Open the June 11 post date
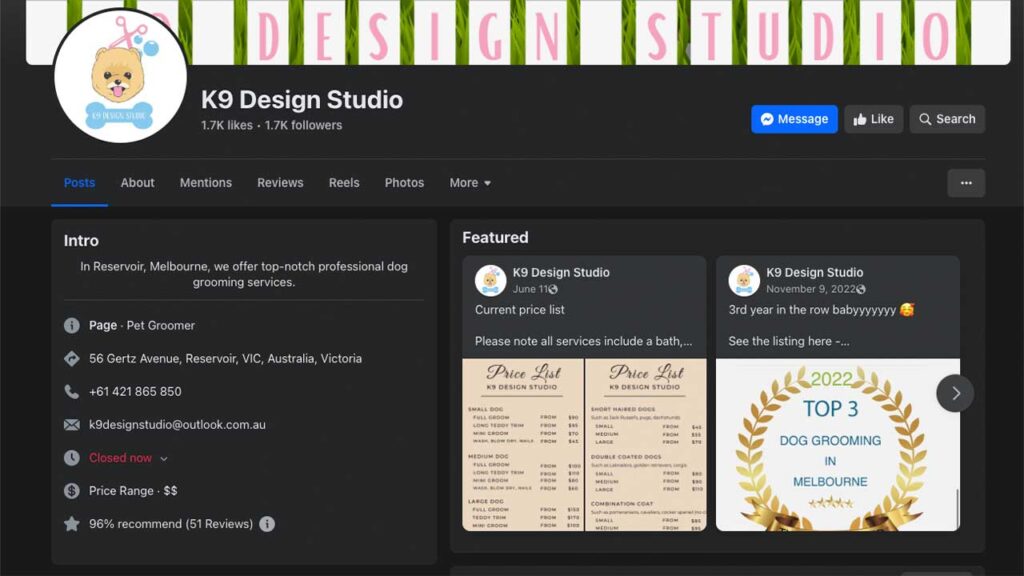 [529, 289]
